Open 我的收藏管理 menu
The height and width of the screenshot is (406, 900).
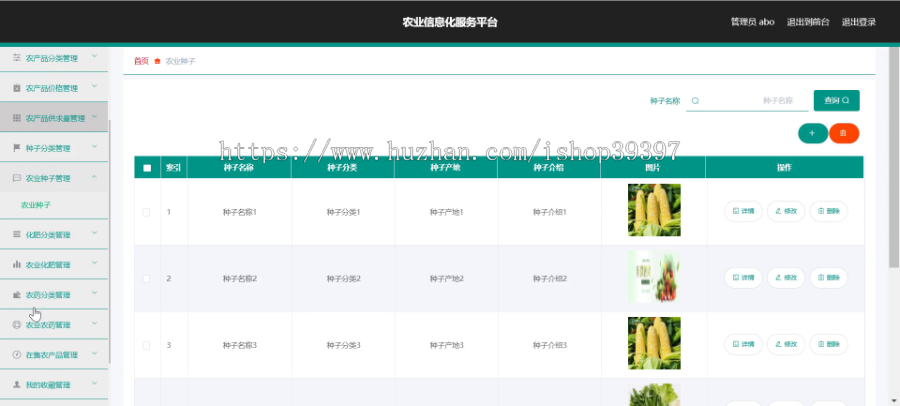(x=54, y=384)
